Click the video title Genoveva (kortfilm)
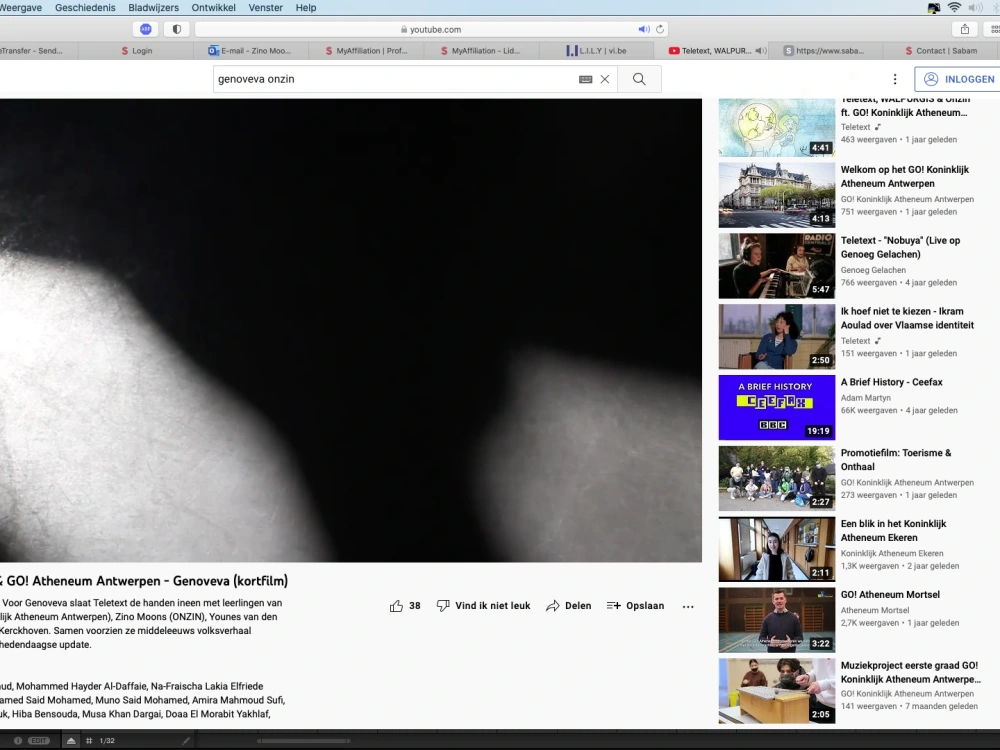This screenshot has height=750, width=1000. coord(143,581)
